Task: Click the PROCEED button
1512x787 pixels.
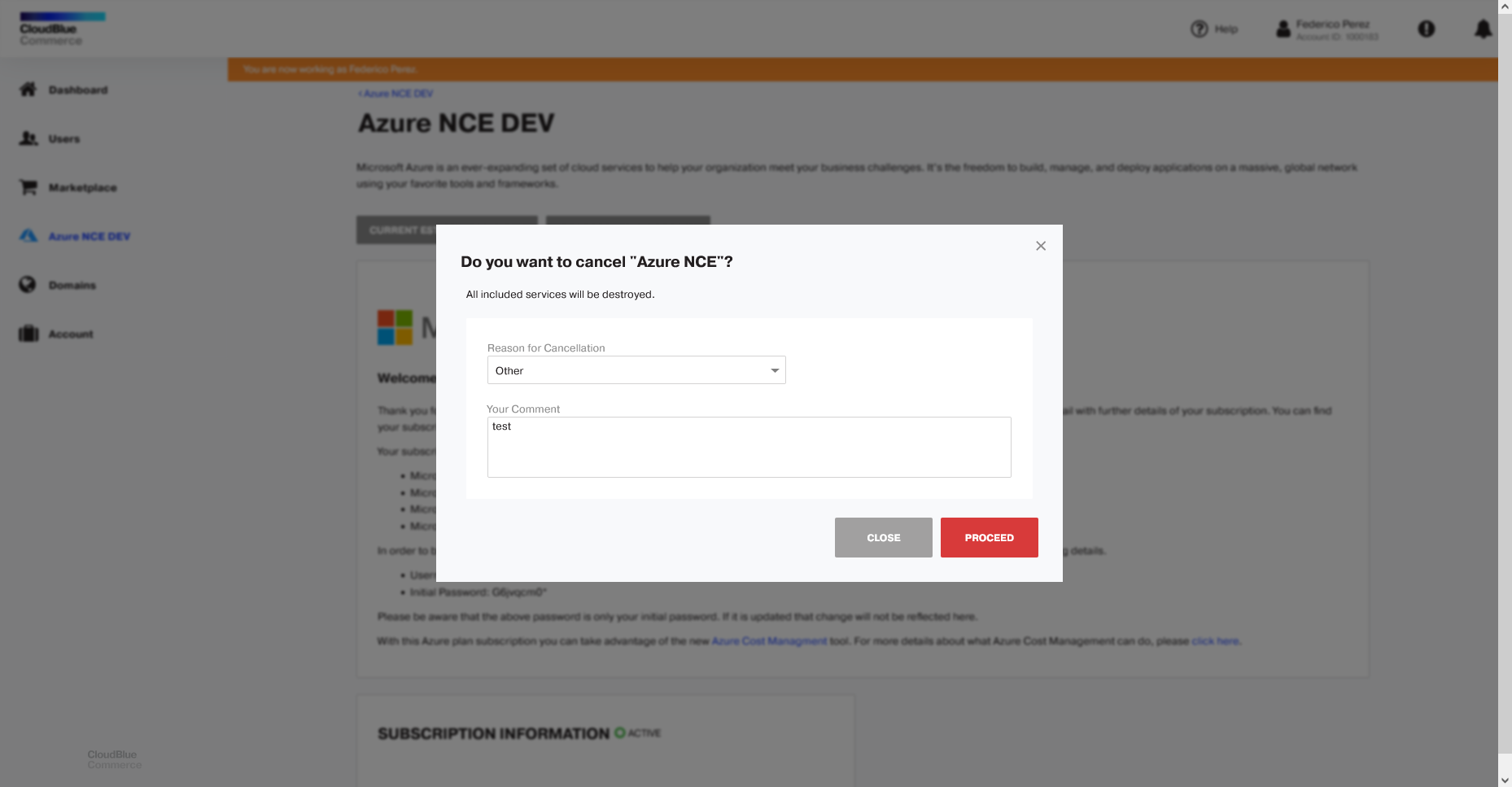Action: (989, 537)
